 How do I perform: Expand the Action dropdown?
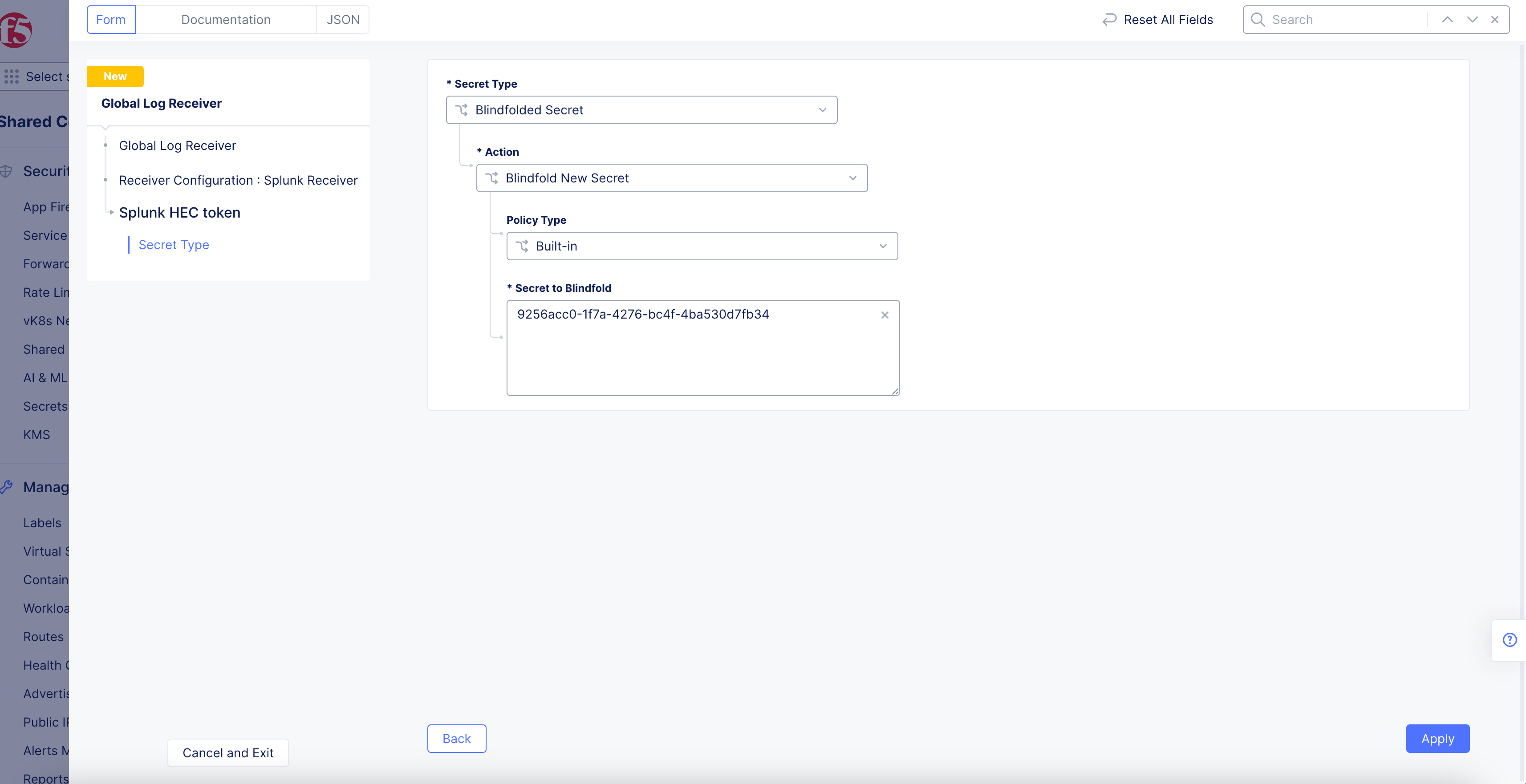point(671,178)
